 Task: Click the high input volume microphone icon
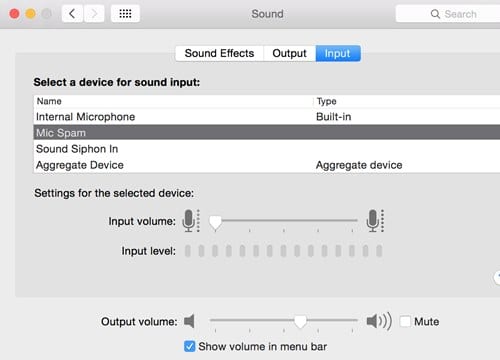coord(375,221)
